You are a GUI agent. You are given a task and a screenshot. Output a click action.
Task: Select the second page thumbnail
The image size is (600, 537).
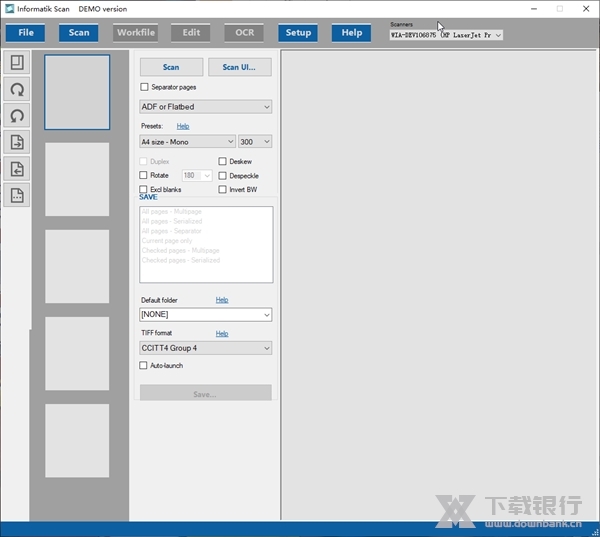coord(77,180)
